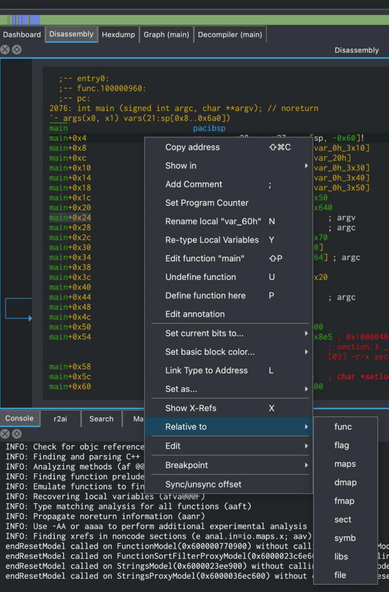Click the main+0x54 address
Screen dimensions: 389x592
coord(70,337)
